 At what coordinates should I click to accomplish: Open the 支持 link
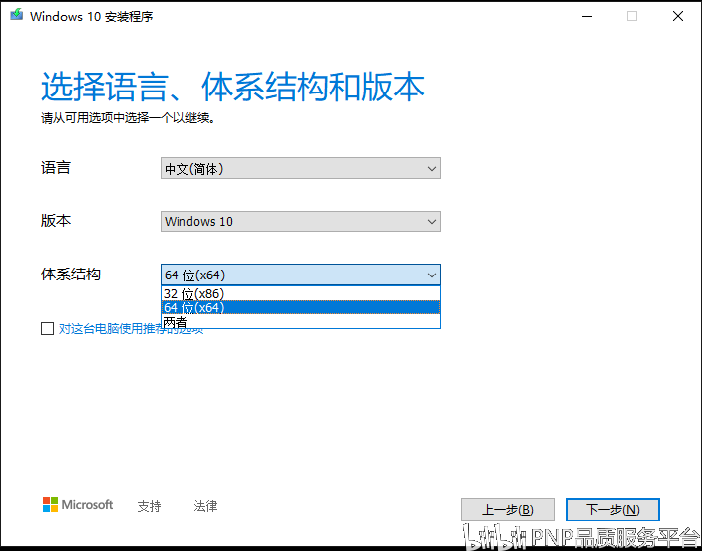click(149, 506)
